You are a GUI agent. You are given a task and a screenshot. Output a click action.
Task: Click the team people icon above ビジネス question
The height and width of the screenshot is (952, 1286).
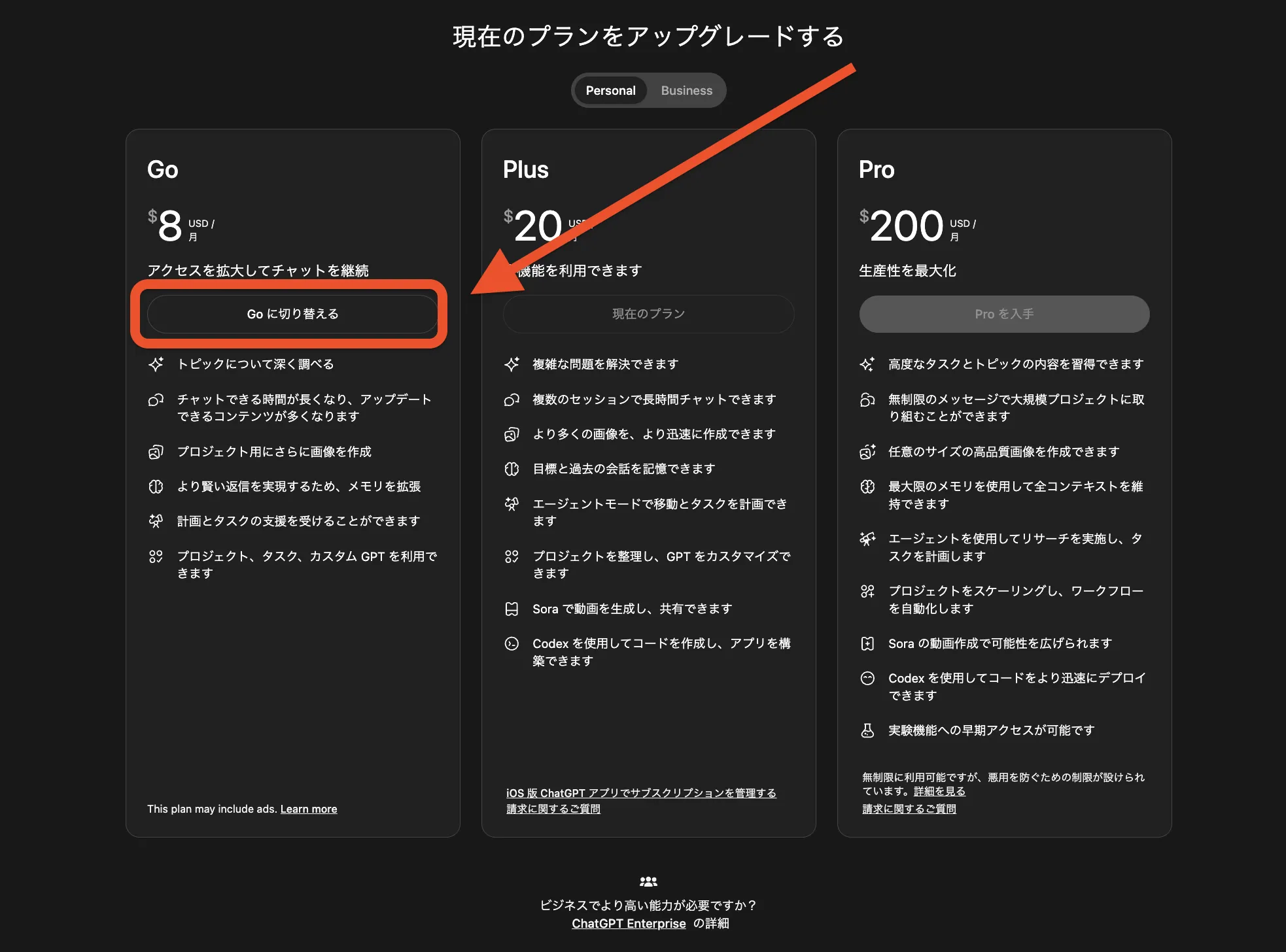click(x=648, y=881)
